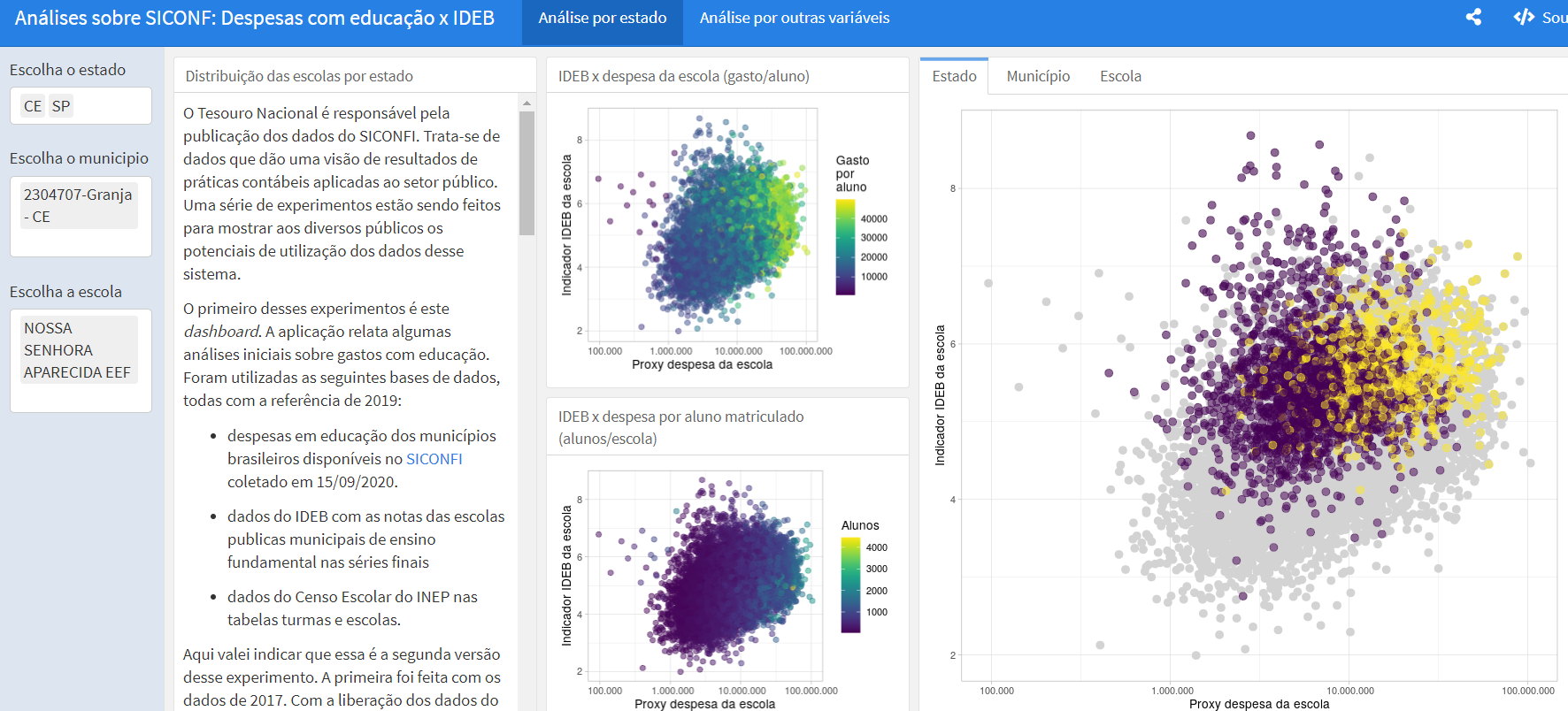The image size is (1568, 711).
Task: Follow the SICONFI hyperlink in the text
Action: pyautogui.click(x=434, y=459)
